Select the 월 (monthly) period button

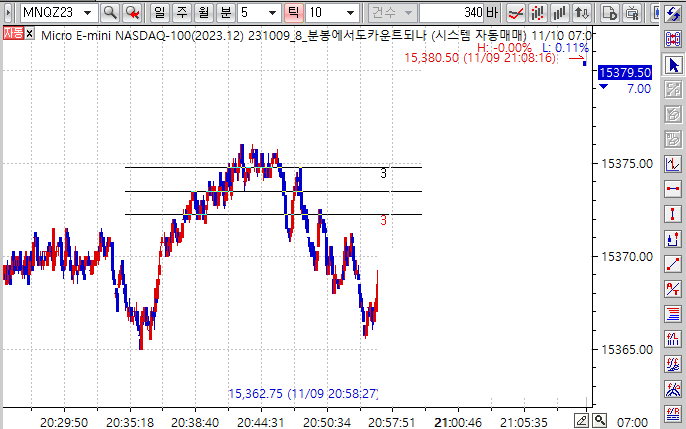click(x=204, y=13)
